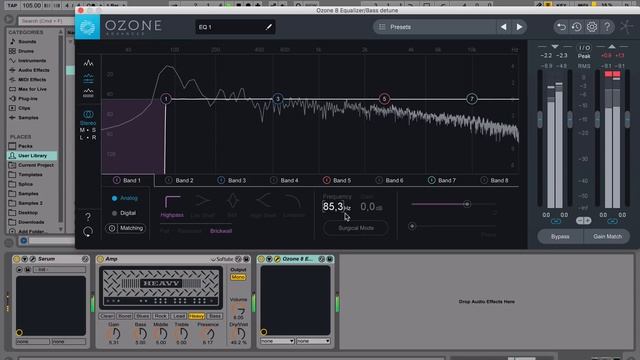This screenshot has width=640, height=360.
Task: Select the Low Shelf filter shape
Action: [x=202, y=206]
